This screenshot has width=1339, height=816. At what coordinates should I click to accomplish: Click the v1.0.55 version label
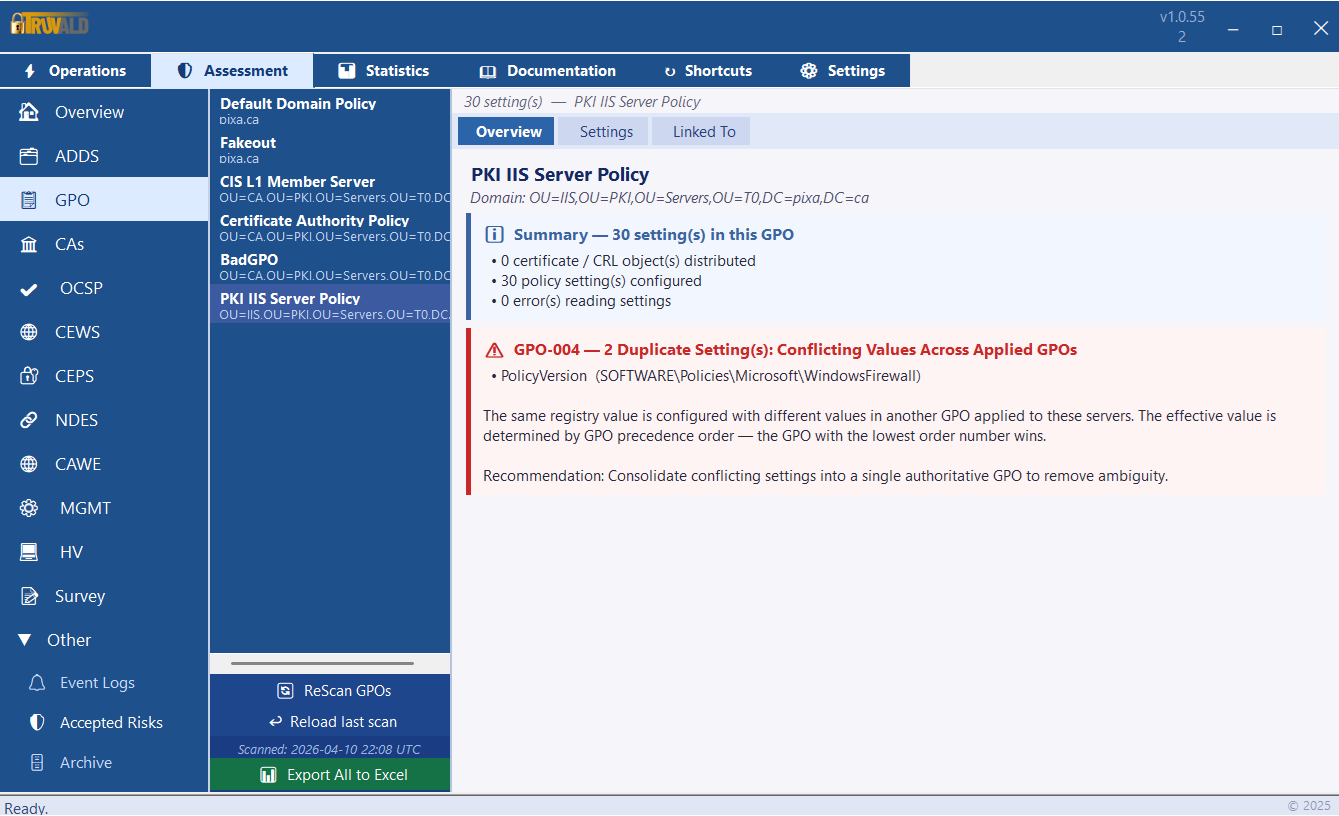tap(1182, 17)
